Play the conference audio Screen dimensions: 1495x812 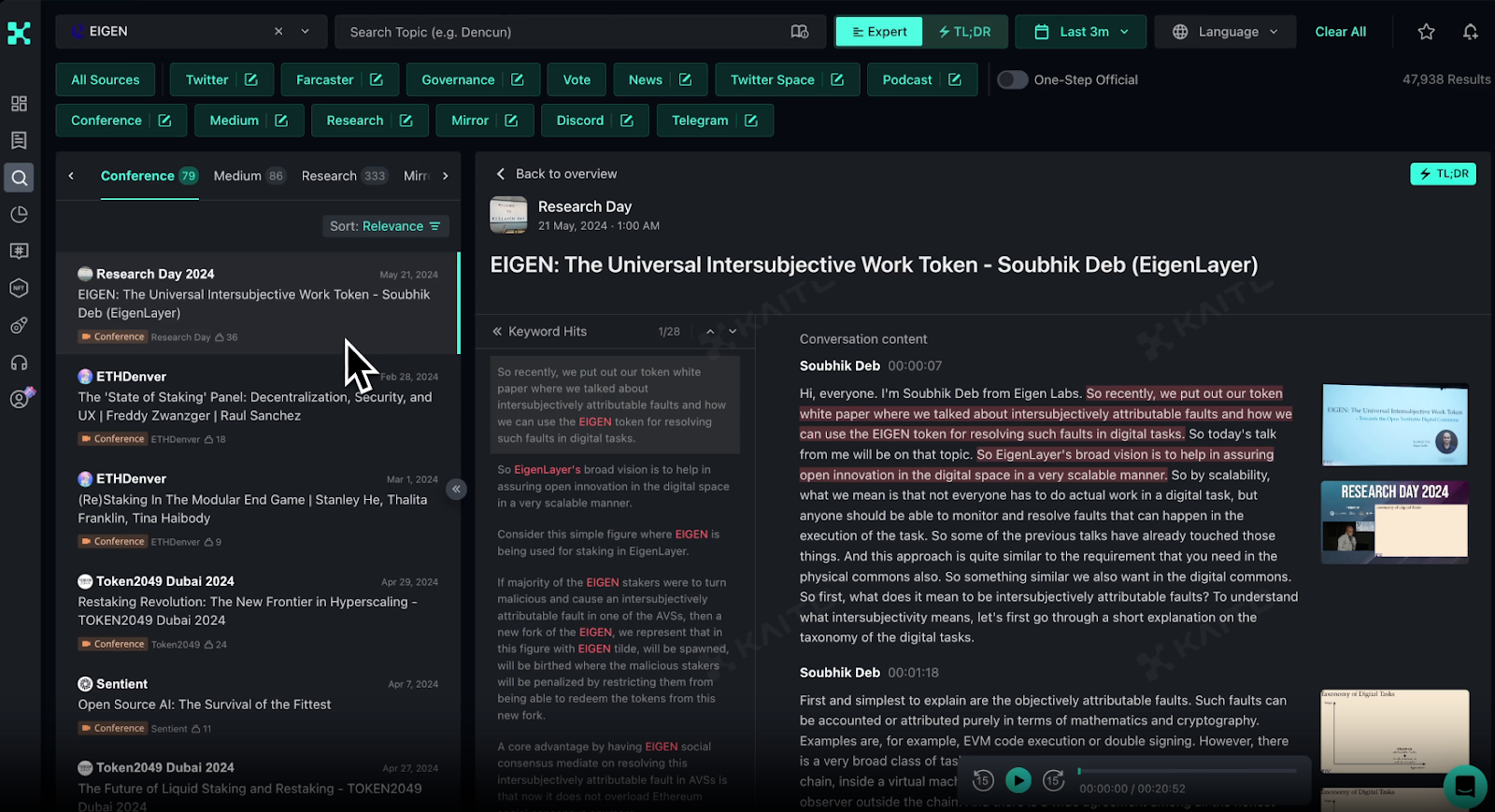pyautogui.click(x=1018, y=780)
